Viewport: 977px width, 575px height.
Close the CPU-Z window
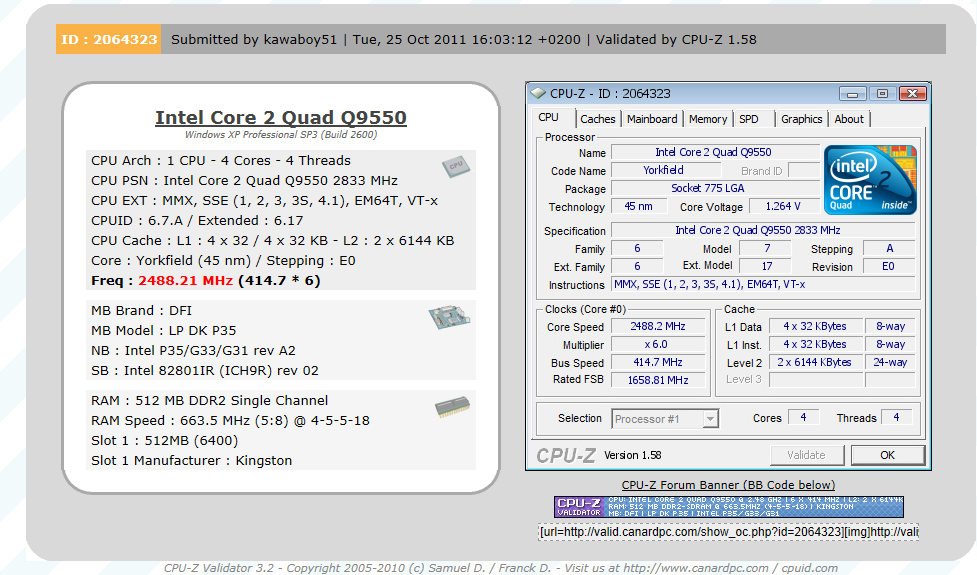pos(912,93)
